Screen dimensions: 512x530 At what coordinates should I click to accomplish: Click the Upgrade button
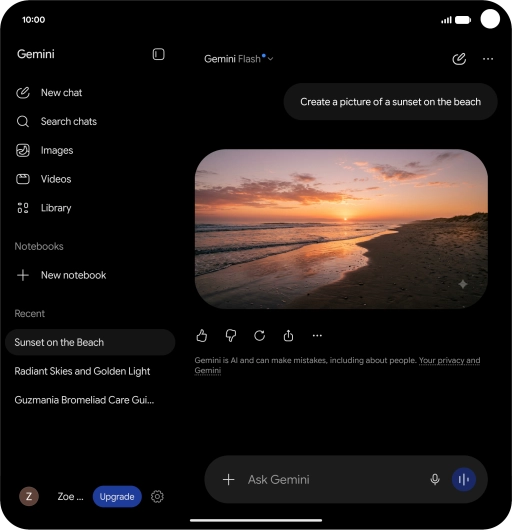coord(117,497)
